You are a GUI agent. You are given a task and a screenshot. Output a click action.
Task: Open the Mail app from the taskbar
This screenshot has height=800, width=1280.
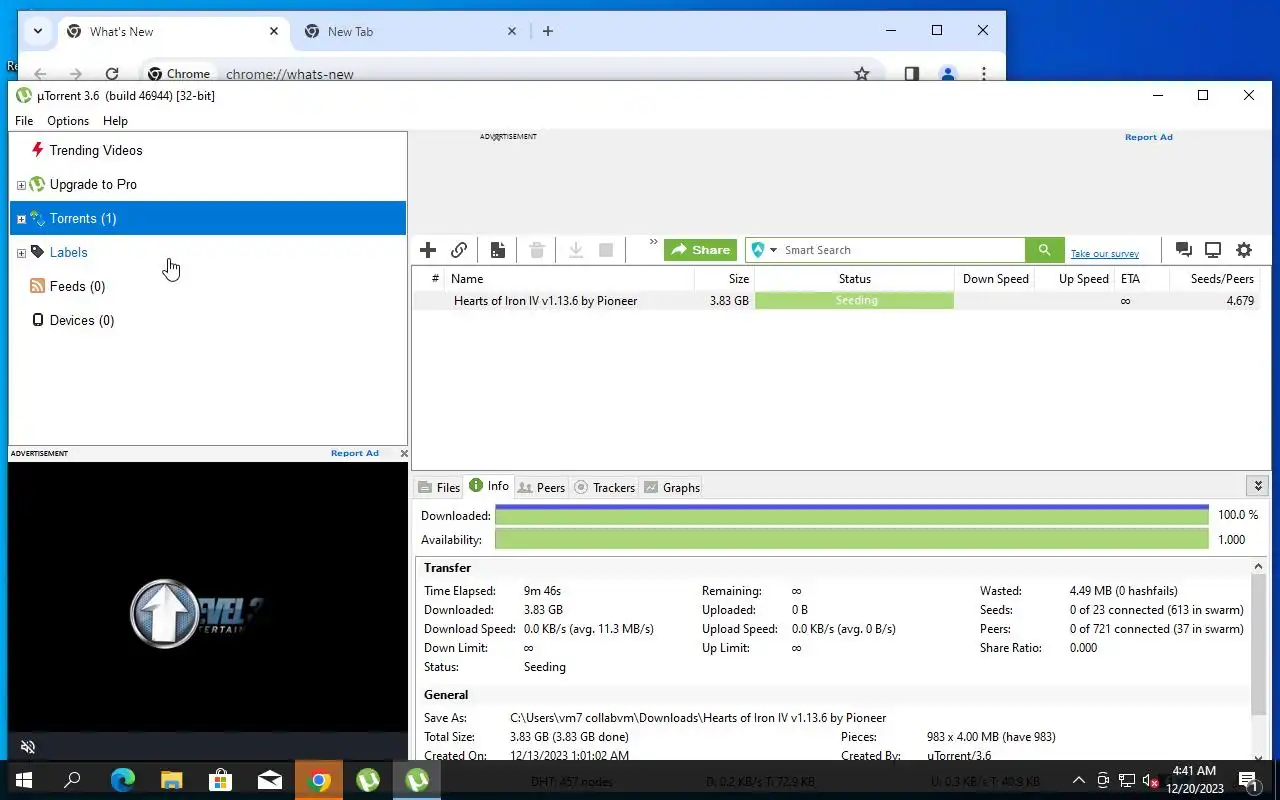pos(270,781)
